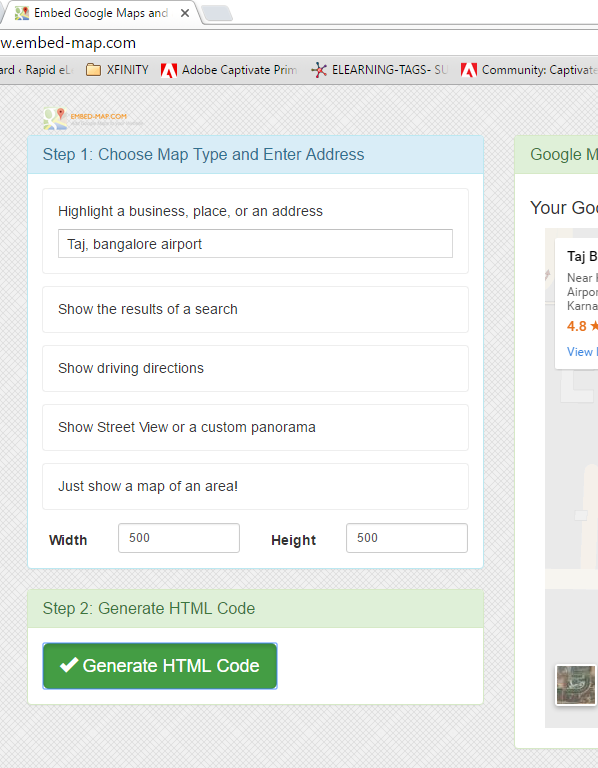The image size is (598, 768).
Task: Expand Just show a map of an area
Action: click(255, 486)
